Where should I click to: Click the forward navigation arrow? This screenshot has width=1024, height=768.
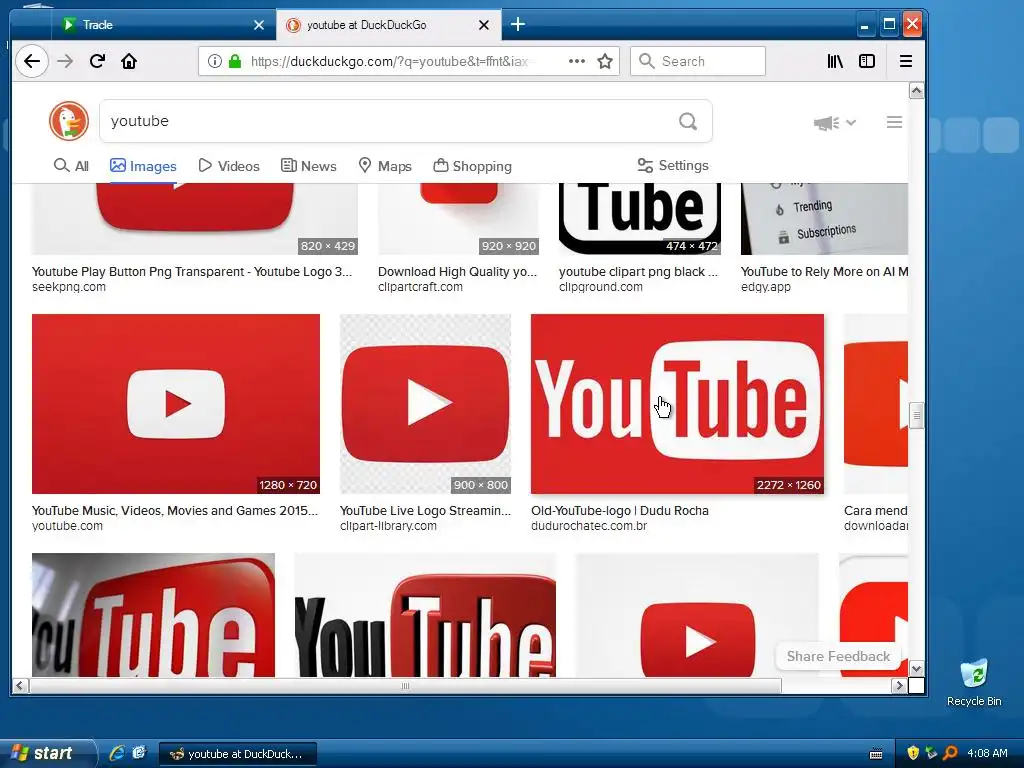pos(65,61)
